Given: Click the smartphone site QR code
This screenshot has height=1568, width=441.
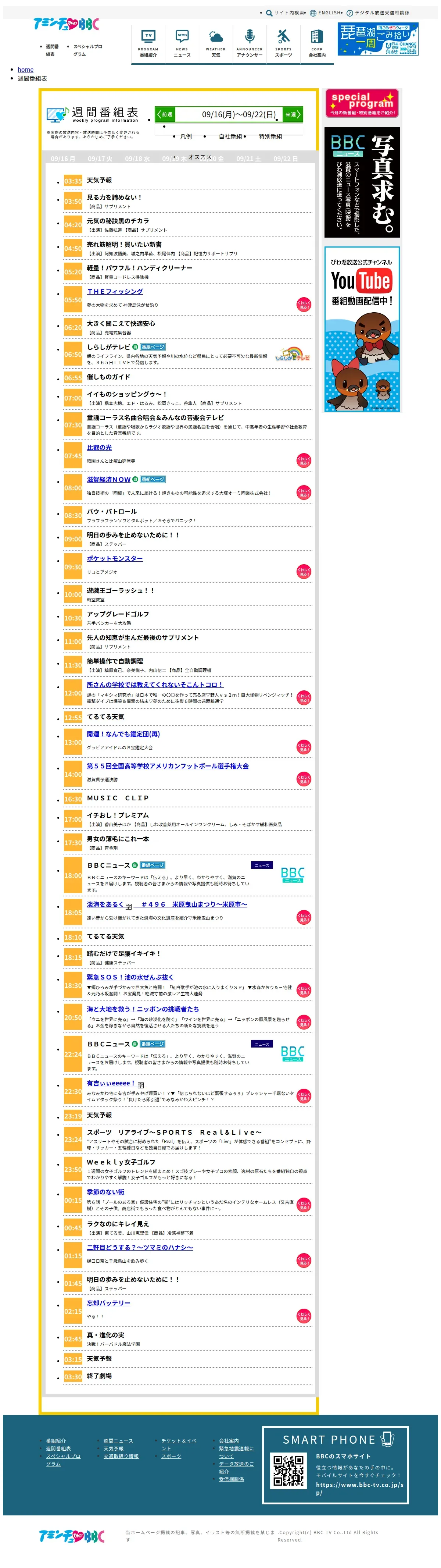Looking at the screenshot, I should coord(288,1471).
